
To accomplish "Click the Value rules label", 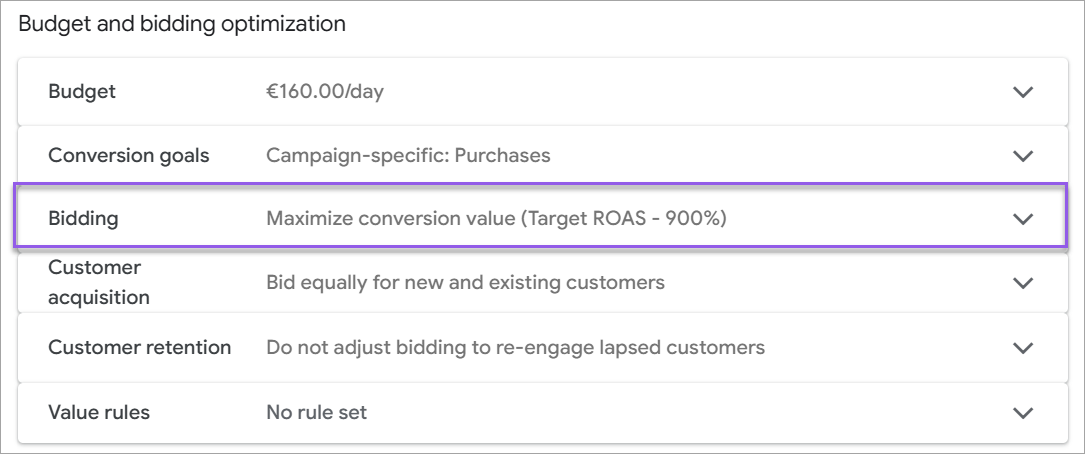I will tap(99, 412).
